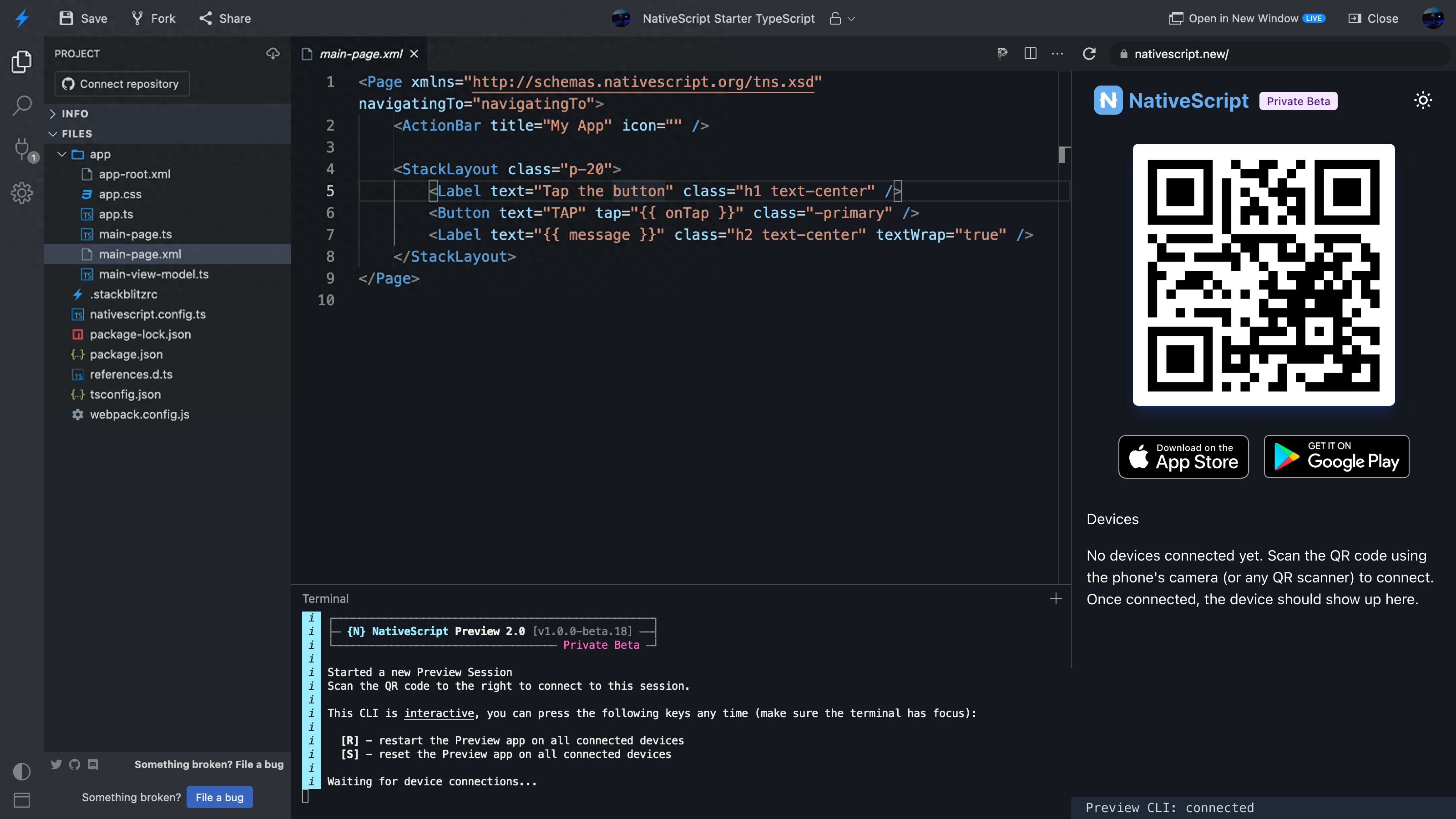Fork this project
This screenshot has width=1456, height=819.
[x=154, y=18]
